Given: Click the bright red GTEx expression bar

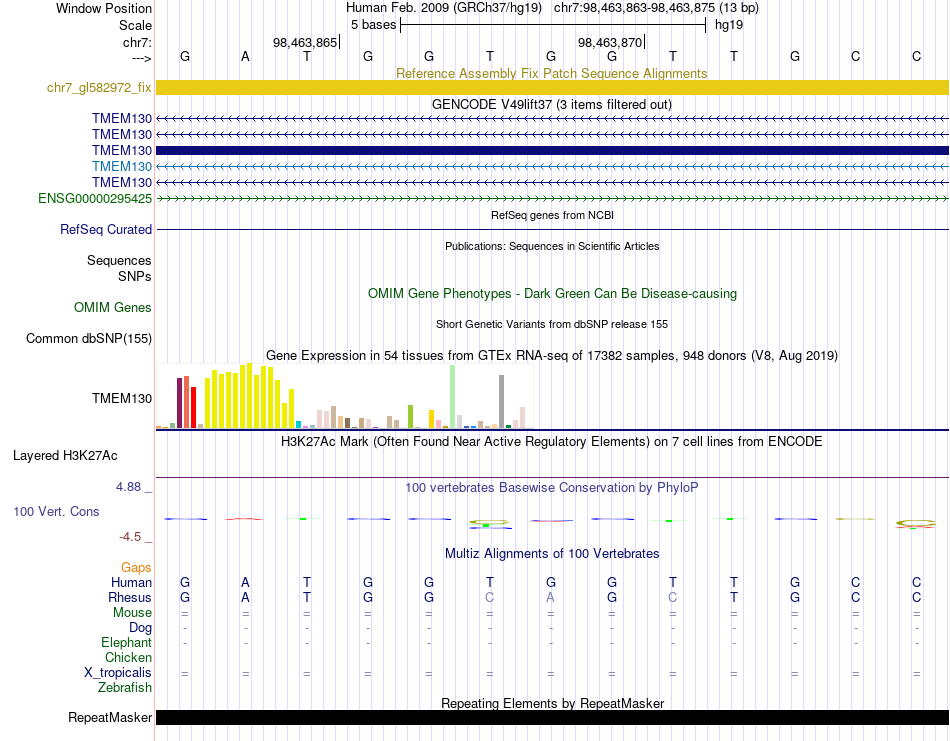Looking at the screenshot, I should tap(193, 408).
